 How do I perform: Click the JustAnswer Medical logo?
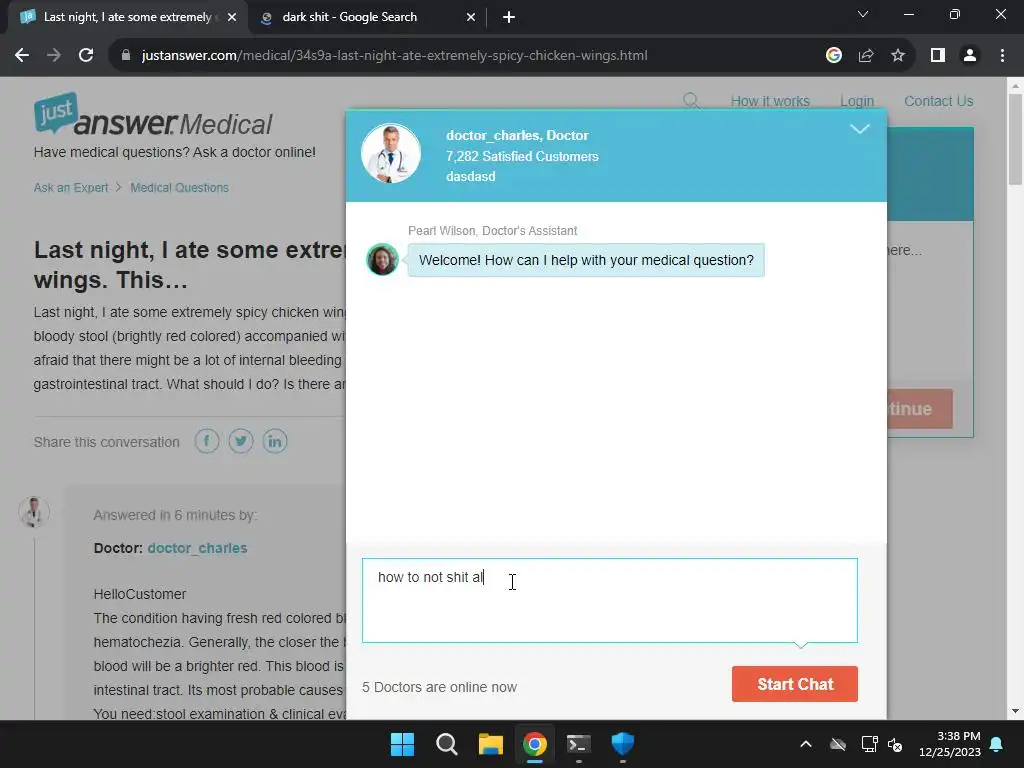pos(153,115)
